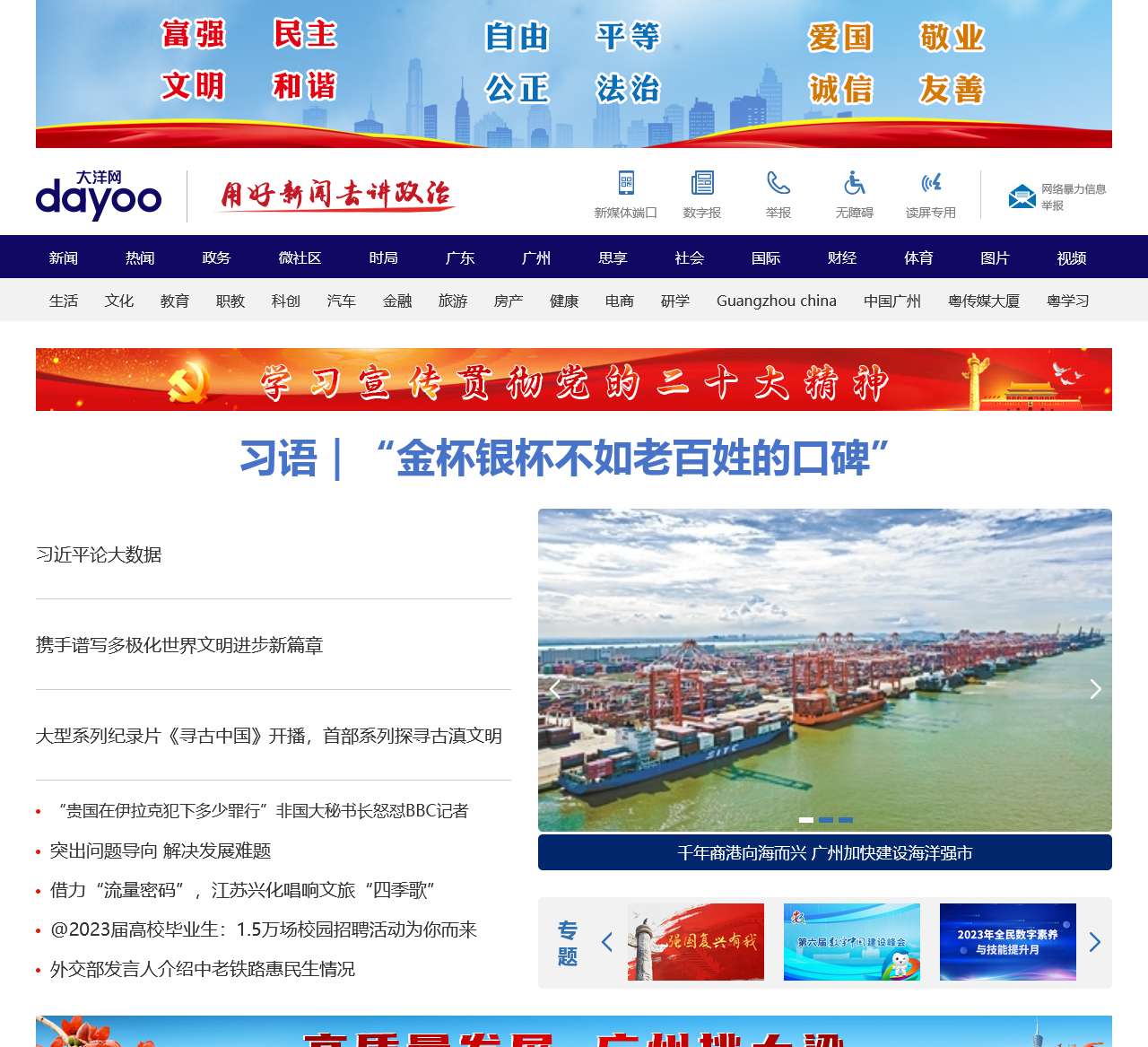
Task: Click the dayoo logo
Action: [x=99, y=195]
